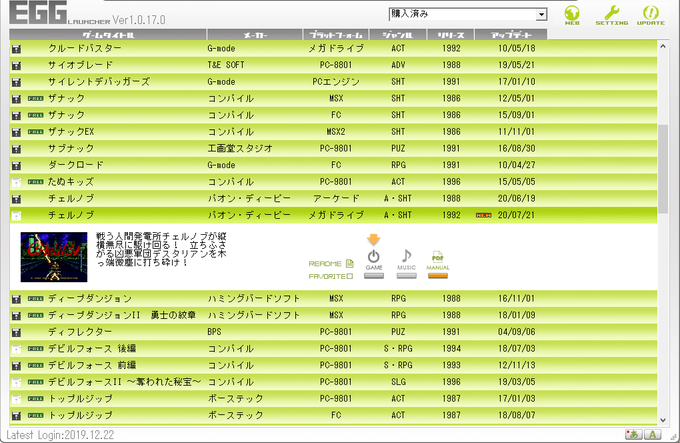Image resolution: width=680 pixels, height=443 pixels.
Task: Click the SLG genre cell
Action: click(x=398, y=381)
